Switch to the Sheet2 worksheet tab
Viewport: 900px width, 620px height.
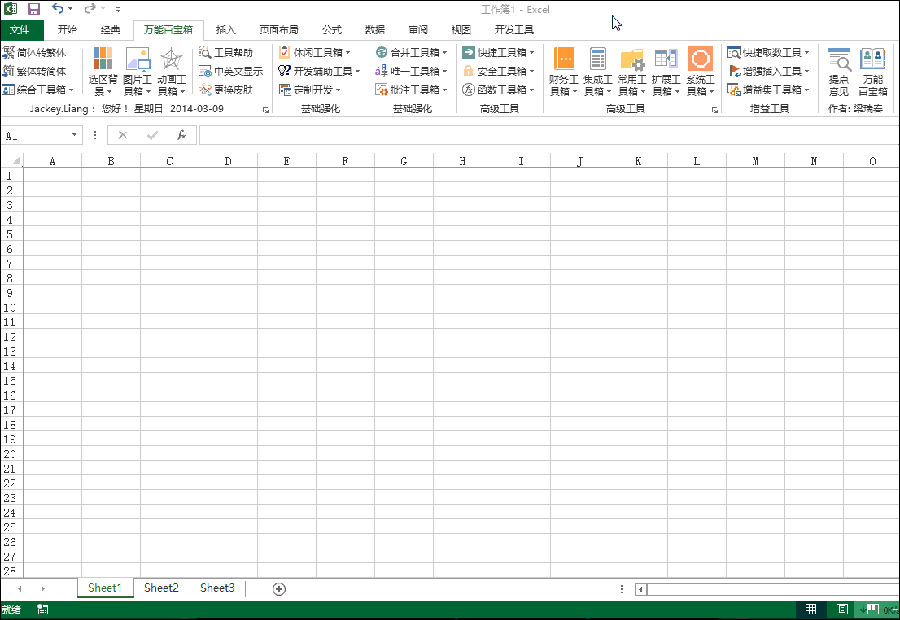160,588
